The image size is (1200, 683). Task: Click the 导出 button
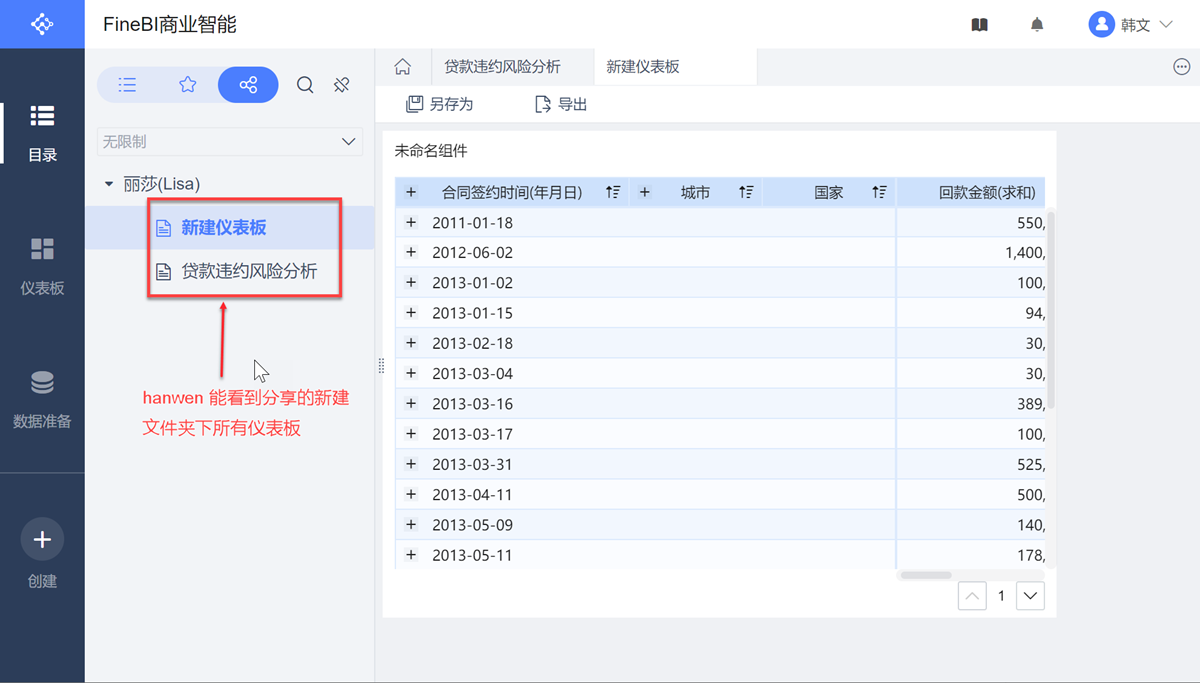(x=561, y=104)
